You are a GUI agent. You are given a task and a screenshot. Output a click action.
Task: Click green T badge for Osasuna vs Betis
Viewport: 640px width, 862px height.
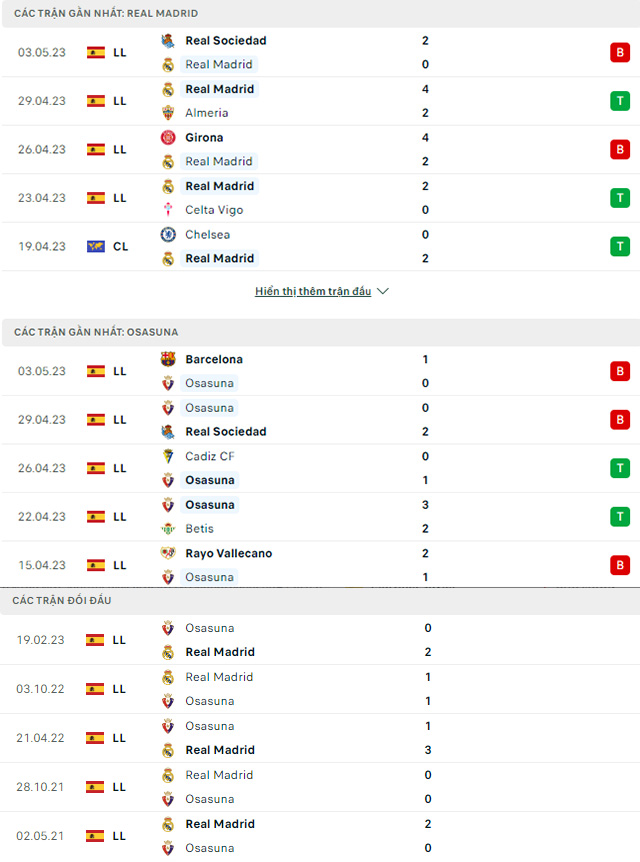click(x=620, y=517)
